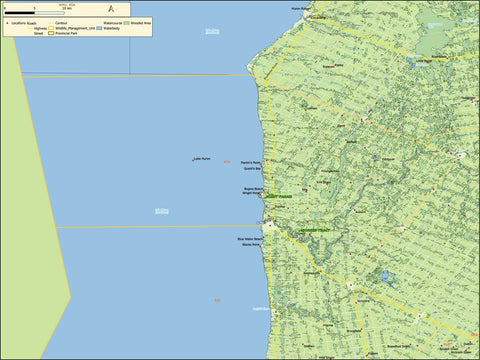480x360 pixels.
Task: Click the Locations red dot legend symbol
Action: (7, 23)
